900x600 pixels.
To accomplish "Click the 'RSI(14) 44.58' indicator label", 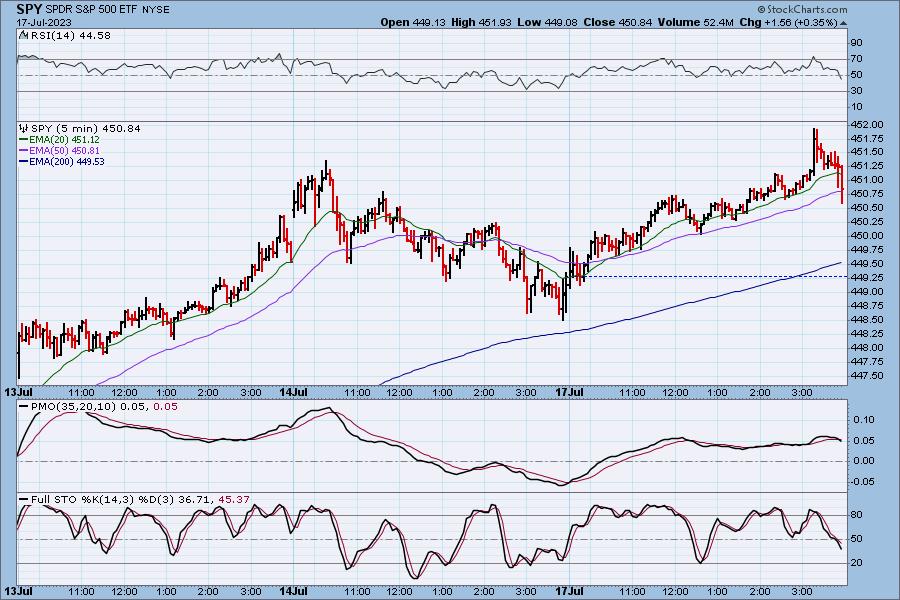I will [71, 35].
